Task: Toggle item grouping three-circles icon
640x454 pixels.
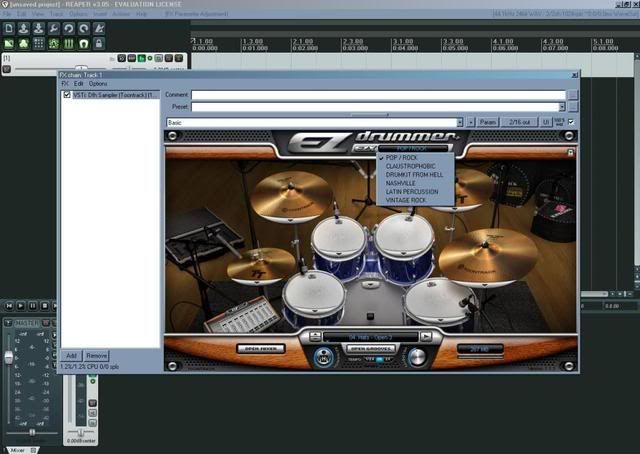Action: pos(24,43)
